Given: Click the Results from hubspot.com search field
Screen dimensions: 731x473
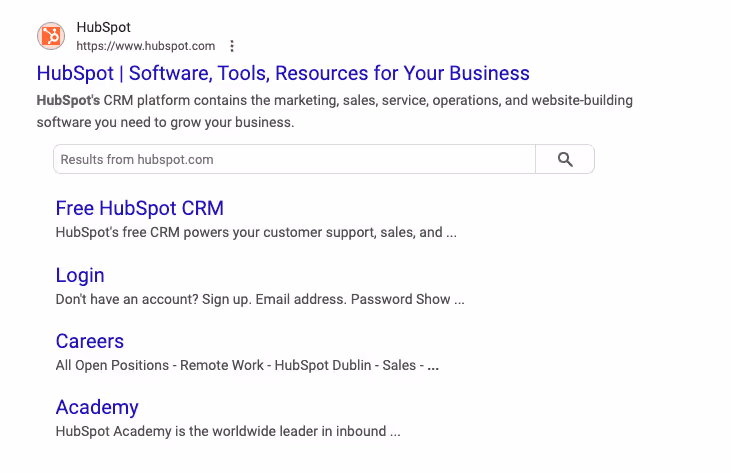Looking at the screenshot, I should pos(294,159).
